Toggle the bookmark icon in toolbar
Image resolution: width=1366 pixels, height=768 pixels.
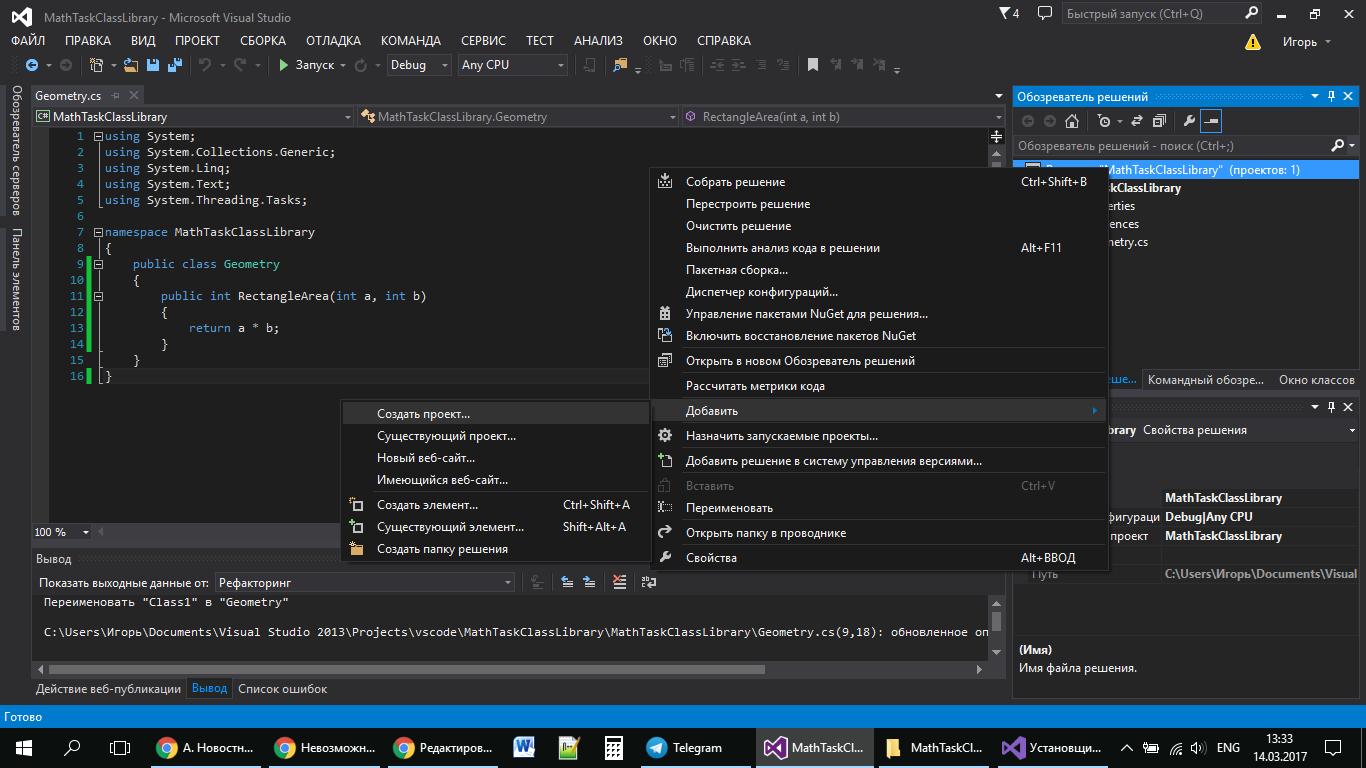coord(813,65)
